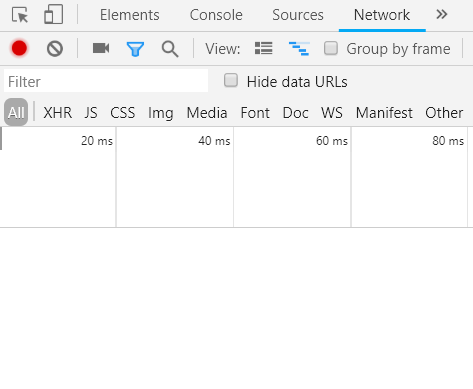Open the Console tab
This screenshot has height=389, width=473.
click(216, 15)
